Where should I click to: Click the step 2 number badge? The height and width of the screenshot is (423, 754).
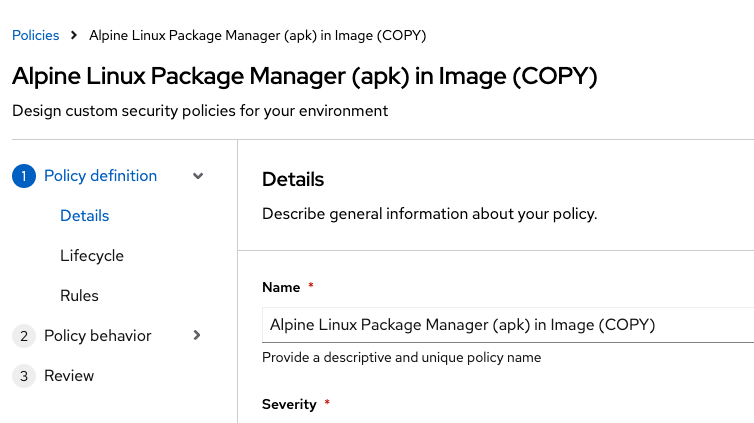24,336
